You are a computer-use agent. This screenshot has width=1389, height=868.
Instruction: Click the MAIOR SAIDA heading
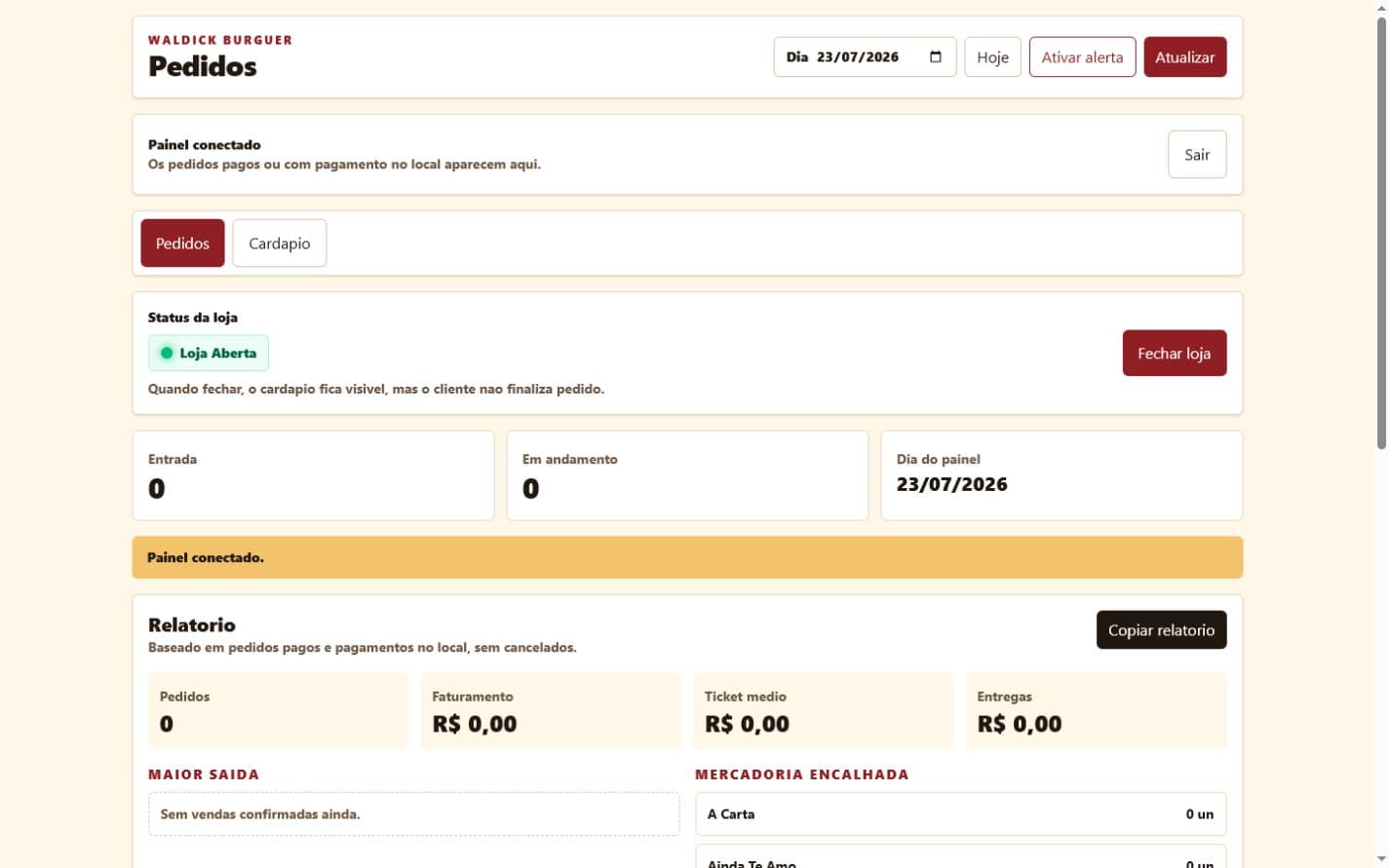coord(204,774)
